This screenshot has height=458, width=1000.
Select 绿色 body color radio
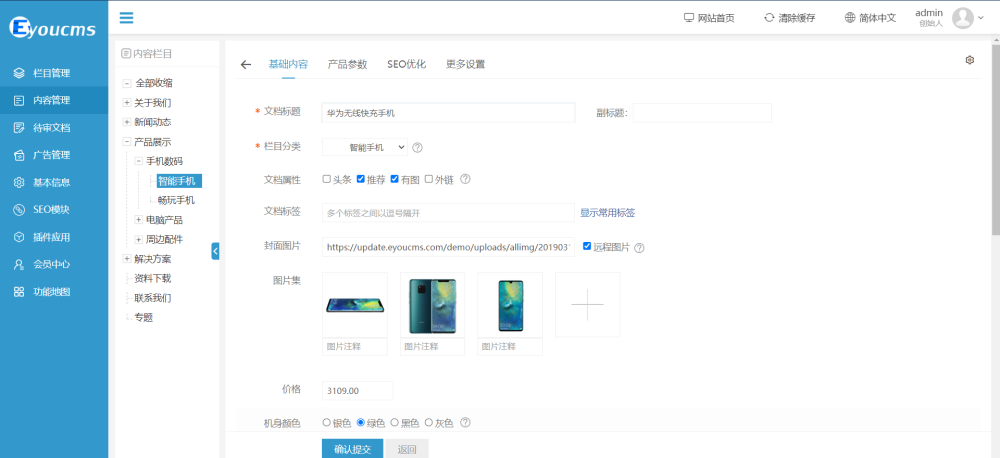360,422
